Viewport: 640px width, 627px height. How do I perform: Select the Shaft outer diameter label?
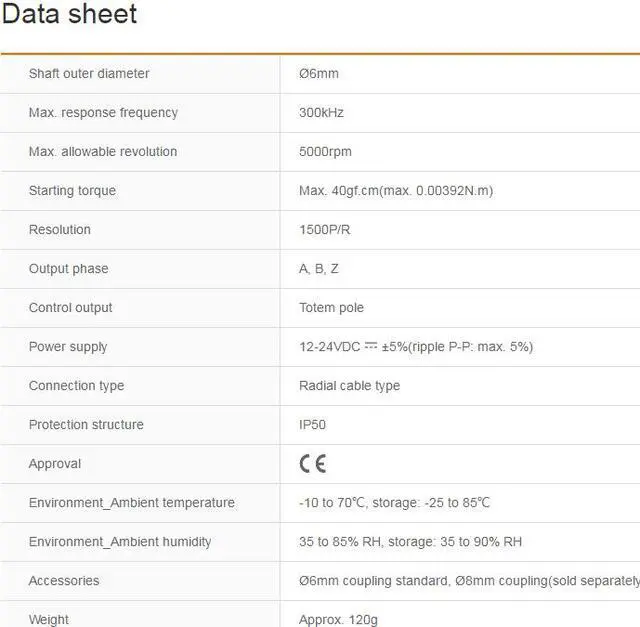[89, 74]
